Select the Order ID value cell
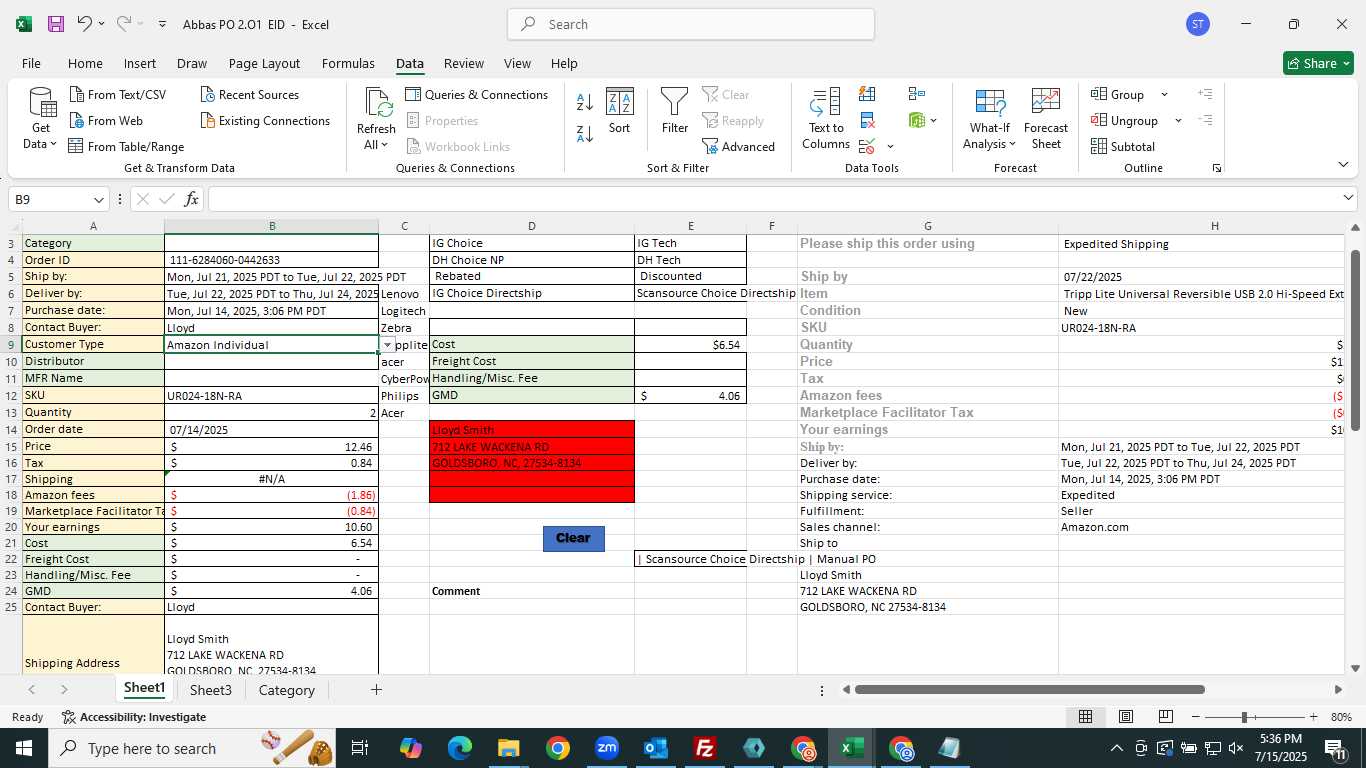This screenshot has width=1366, height=768. click(272, 260)
